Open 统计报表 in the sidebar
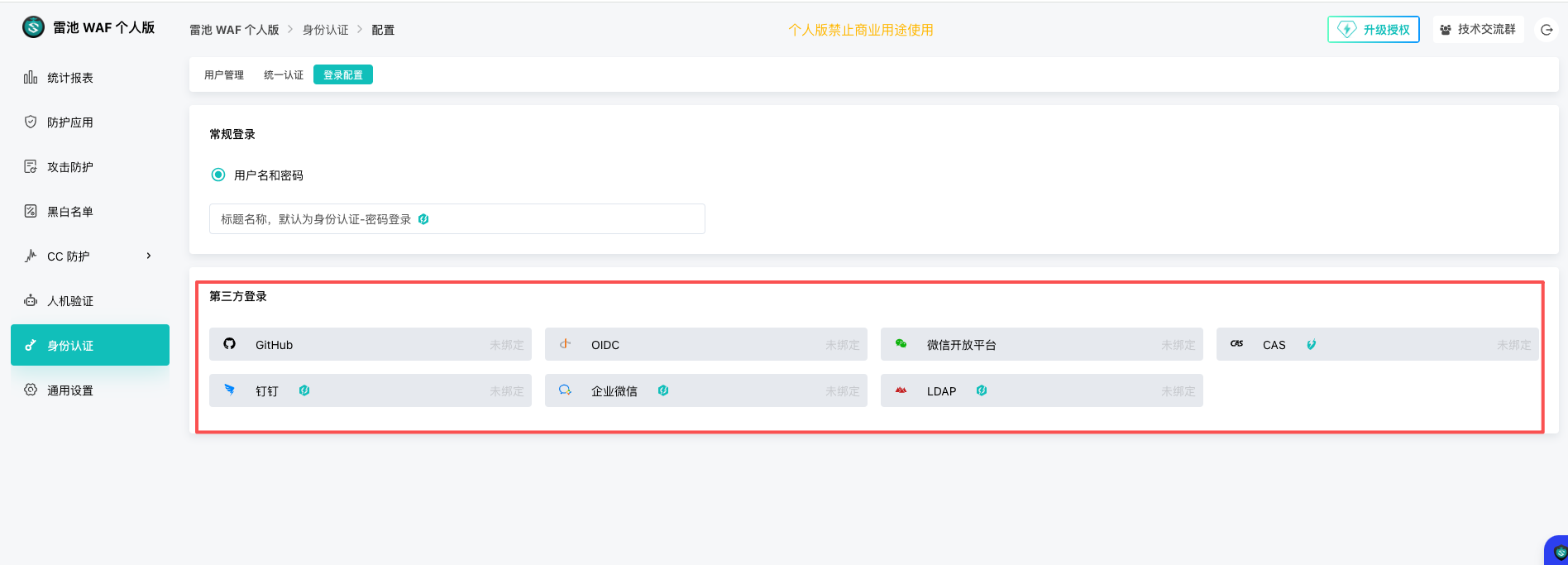The width and height of the screenshot is (1568, 565). pyautogui.click(x=70, y=78)
